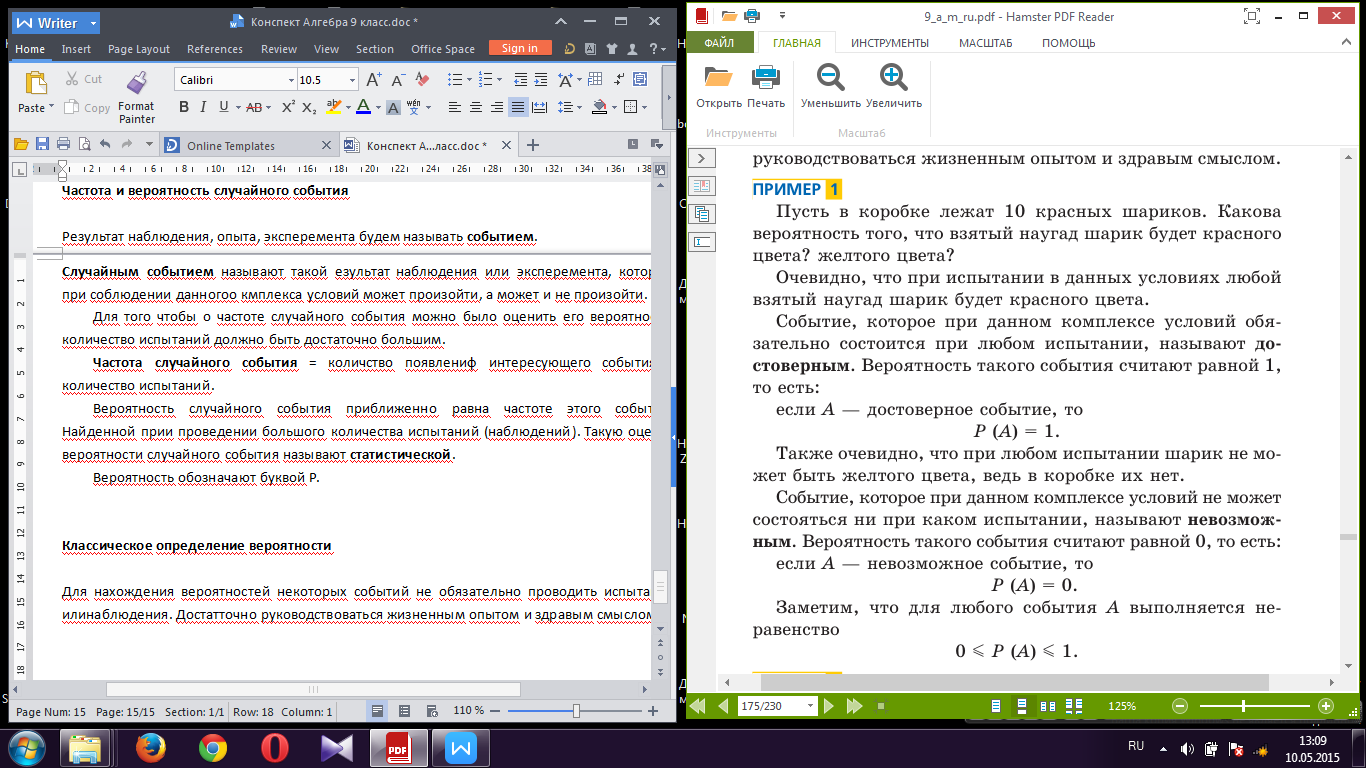This screenshot has width=1366, height=768.
Task: Click Уменьшить to zoom out of the PDF
Action: pyautogui.click(x=830, y=86)
